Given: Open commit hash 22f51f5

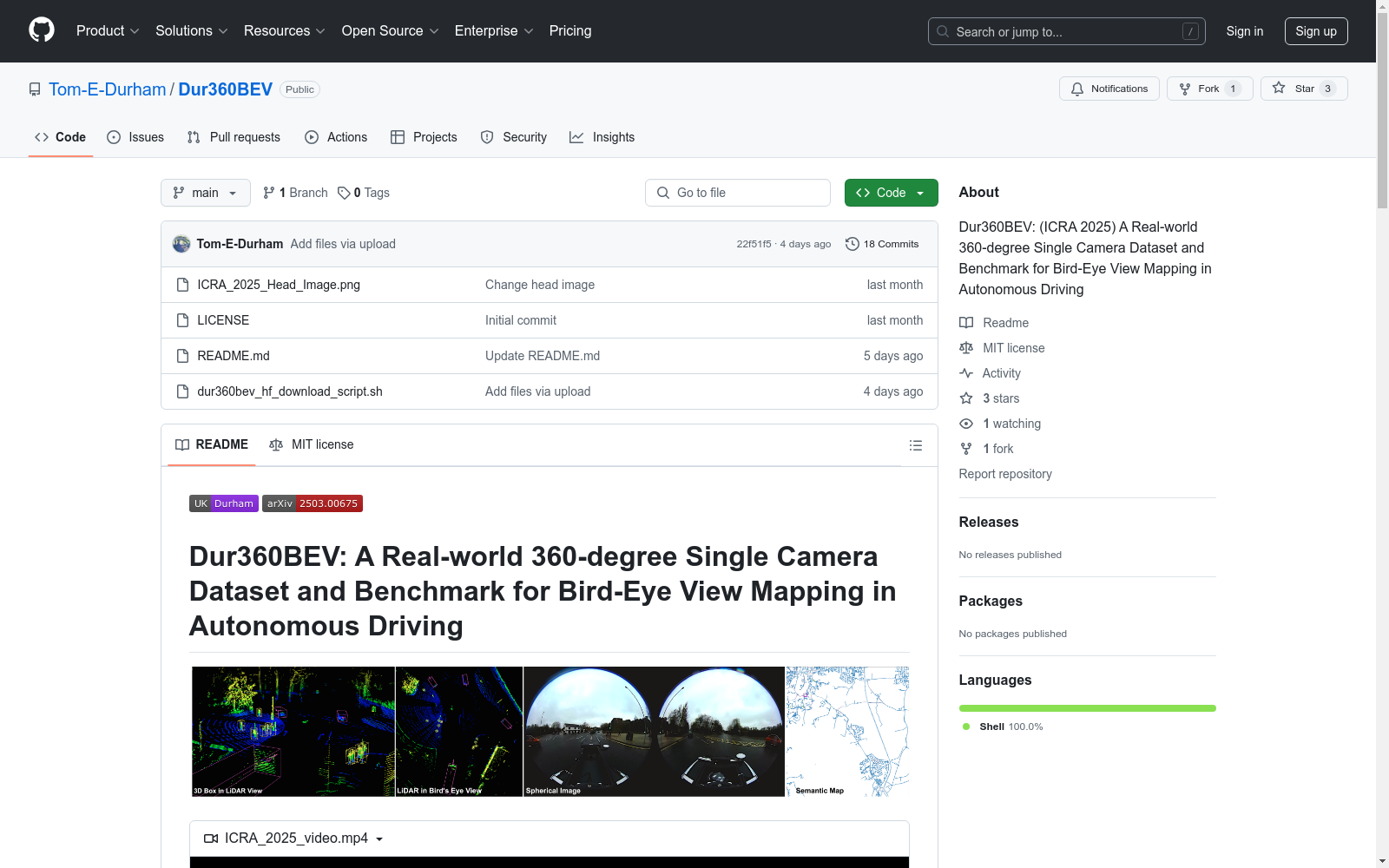Looking at the screenshot, I should (x=754, y=244).
